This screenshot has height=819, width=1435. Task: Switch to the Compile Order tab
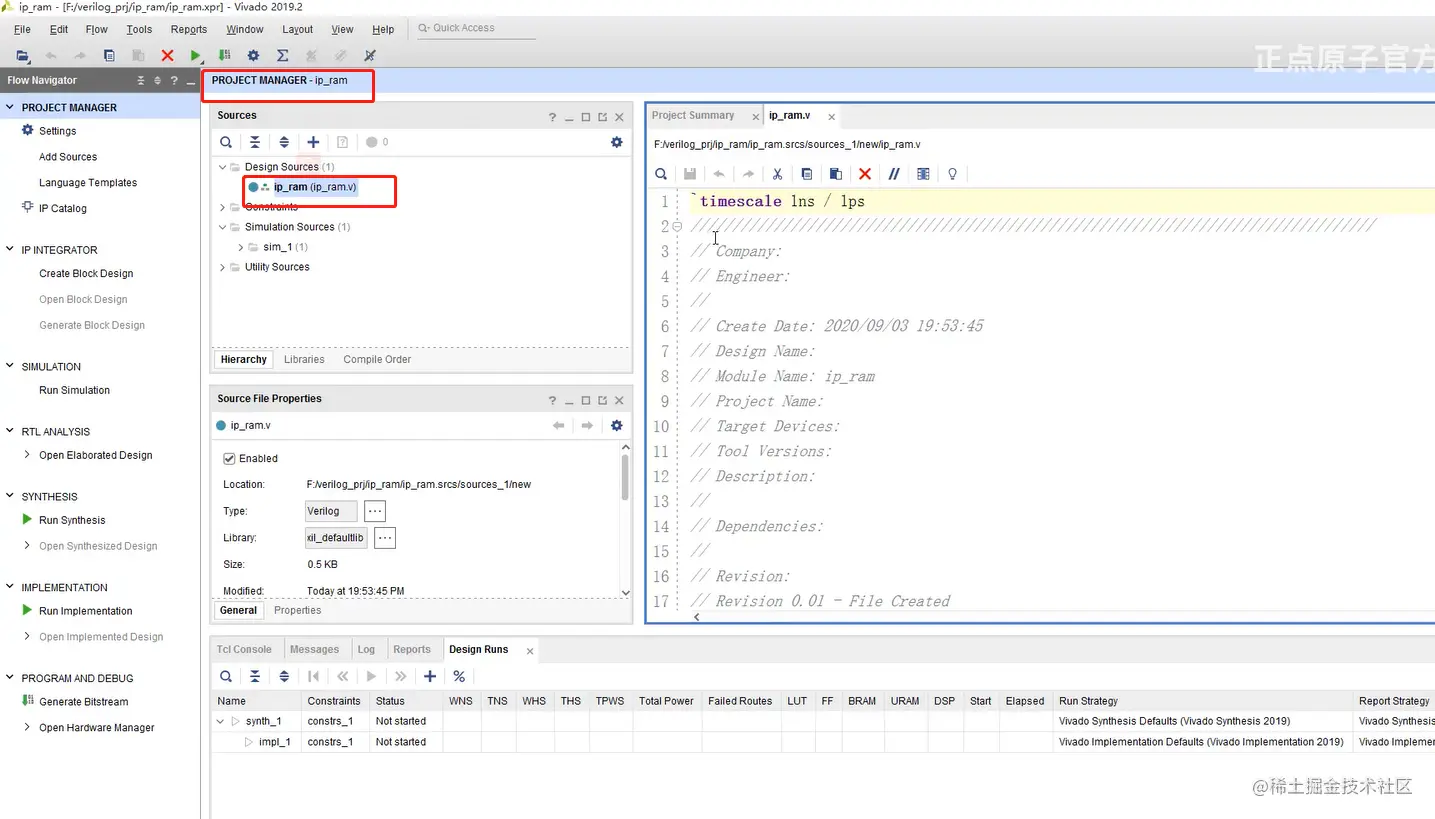pyautogui.click(x=377, y=360)
